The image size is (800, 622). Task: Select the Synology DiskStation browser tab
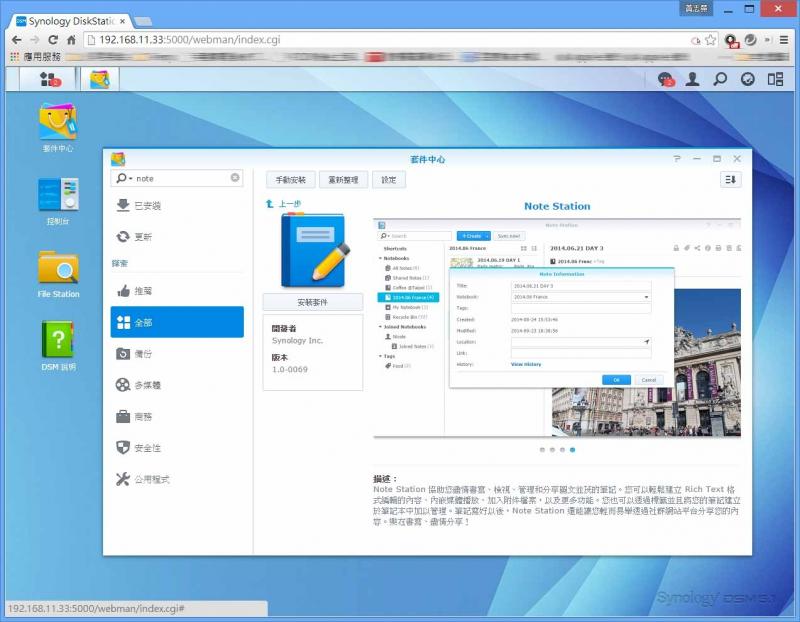(x=70, y=21)
